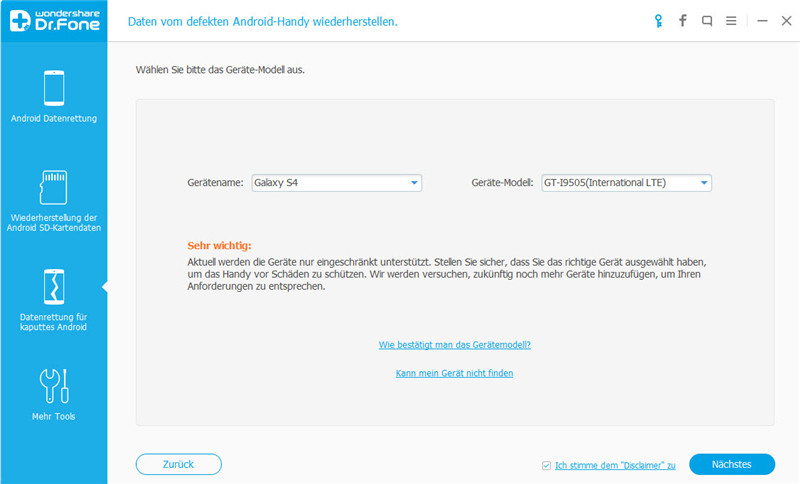Open the Disclaimer agreement link text
Screen dimensions: 800x484
pyautogui.click(x=615, y=465)
